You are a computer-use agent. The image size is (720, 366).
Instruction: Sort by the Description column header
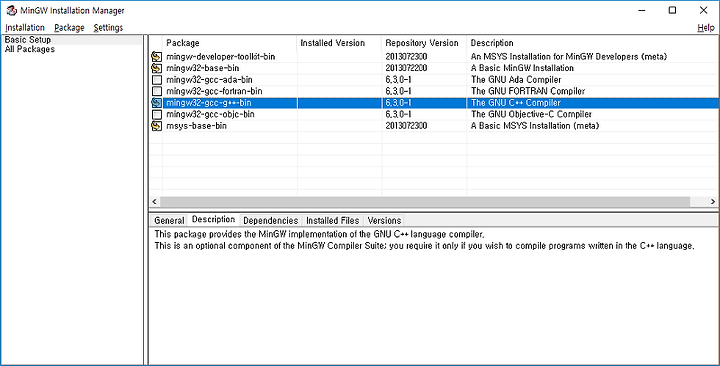(592, 43)
